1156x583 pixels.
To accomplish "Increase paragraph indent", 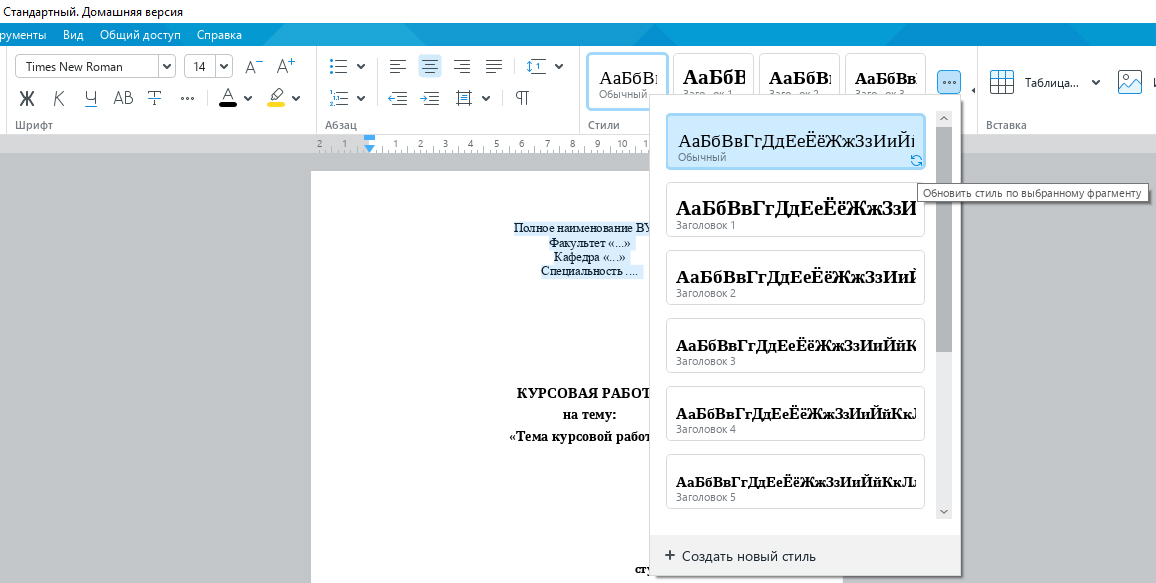I will coord(430,98).
